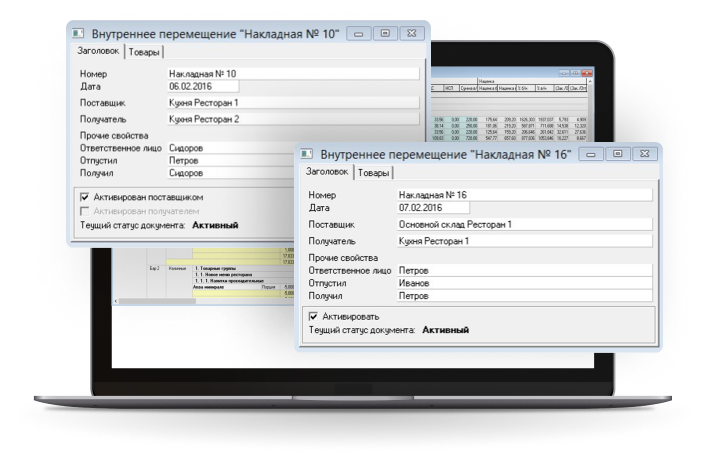Click status text Активный in window № 10
This screenshot has width=707, height=457.
tap(215, 225)
